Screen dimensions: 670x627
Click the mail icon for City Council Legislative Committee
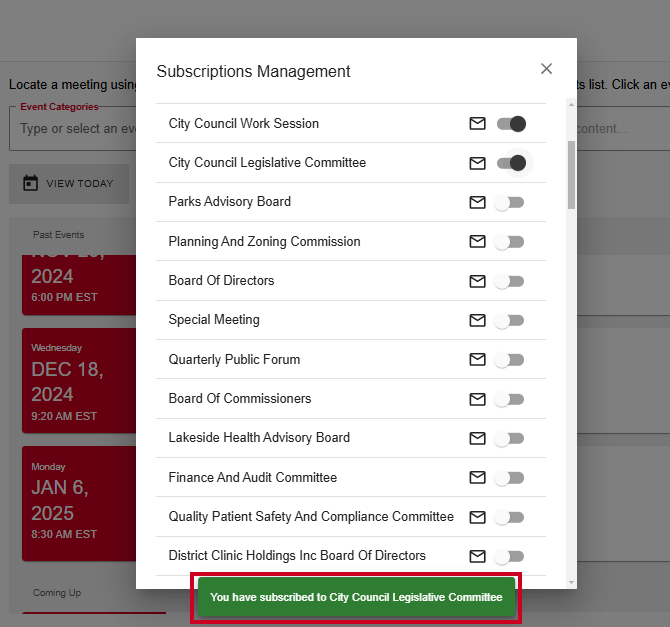477,163
